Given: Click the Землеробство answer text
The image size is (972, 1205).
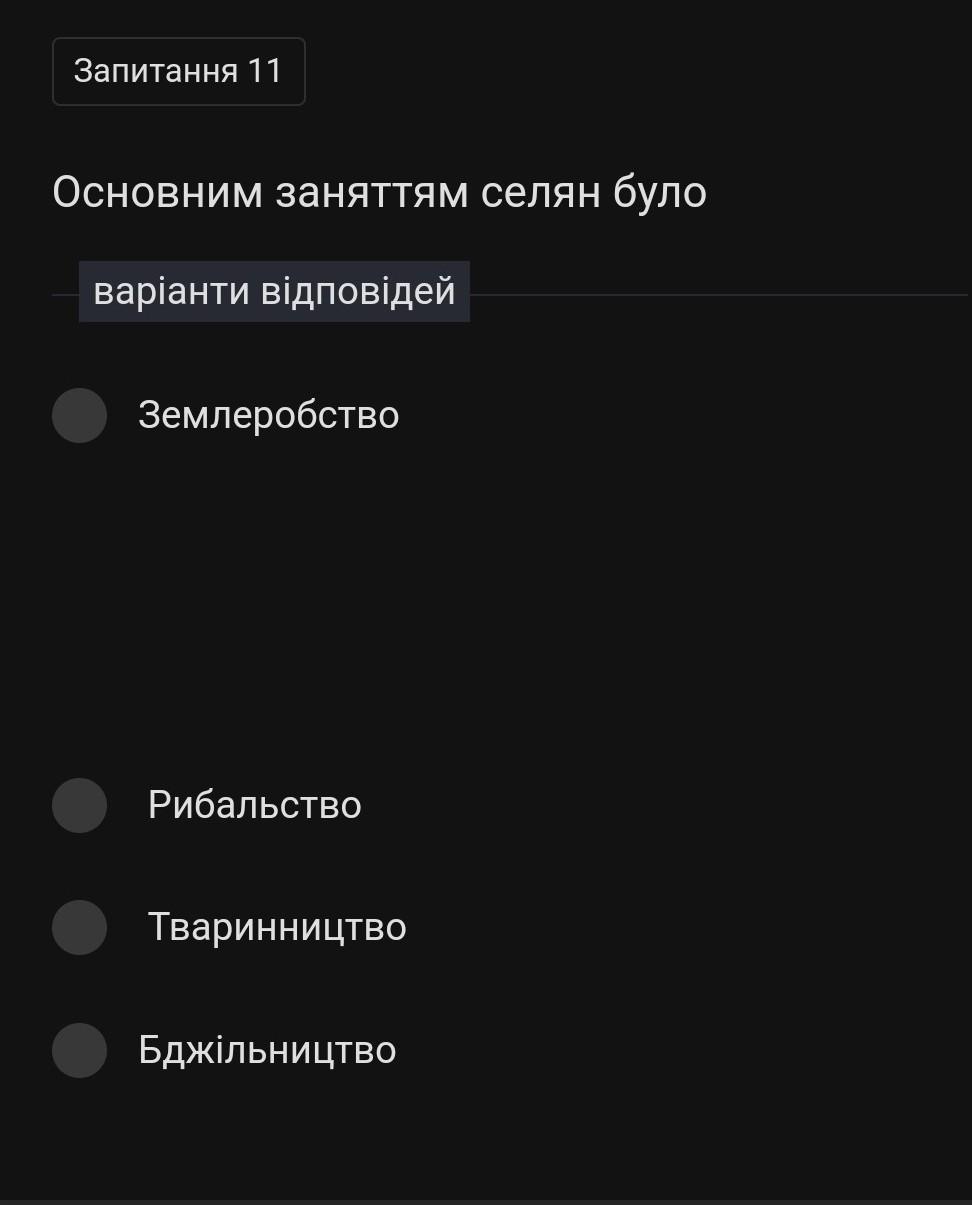Looking at the screenshot, I should (x=268, y=415).
